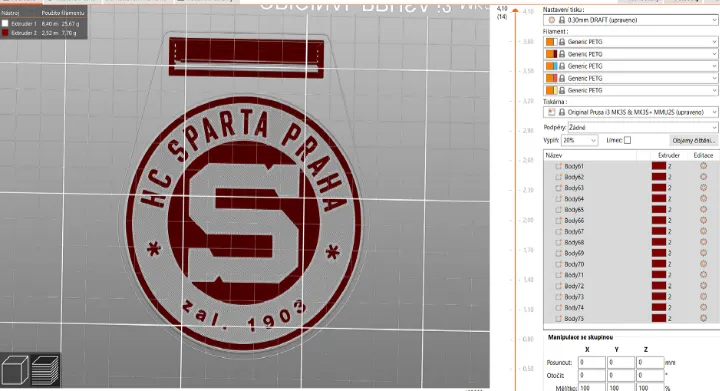Open the edit settings icon for Body63
Screen dimensions: 720x391
(x=703, y=188)
